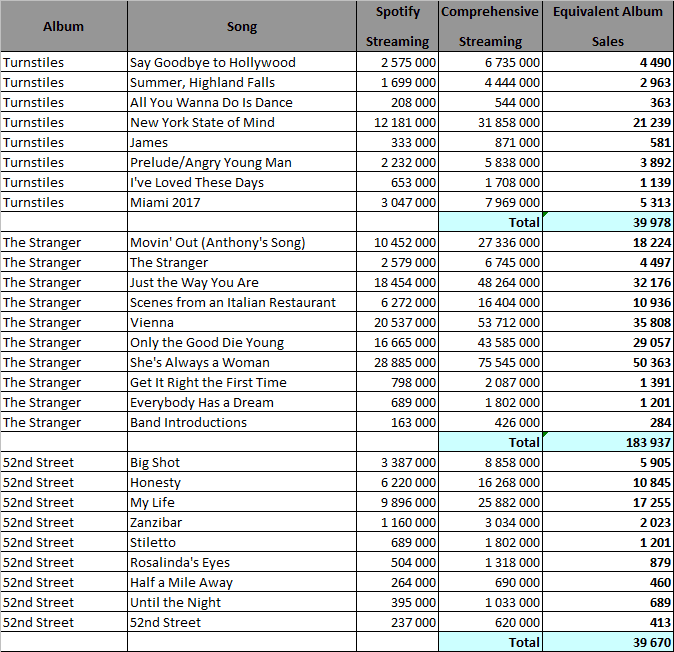Click Equivalent Album Sales value 50 363
The width and height of the screenshot is (674, 652).
click(x=608, y=362)
